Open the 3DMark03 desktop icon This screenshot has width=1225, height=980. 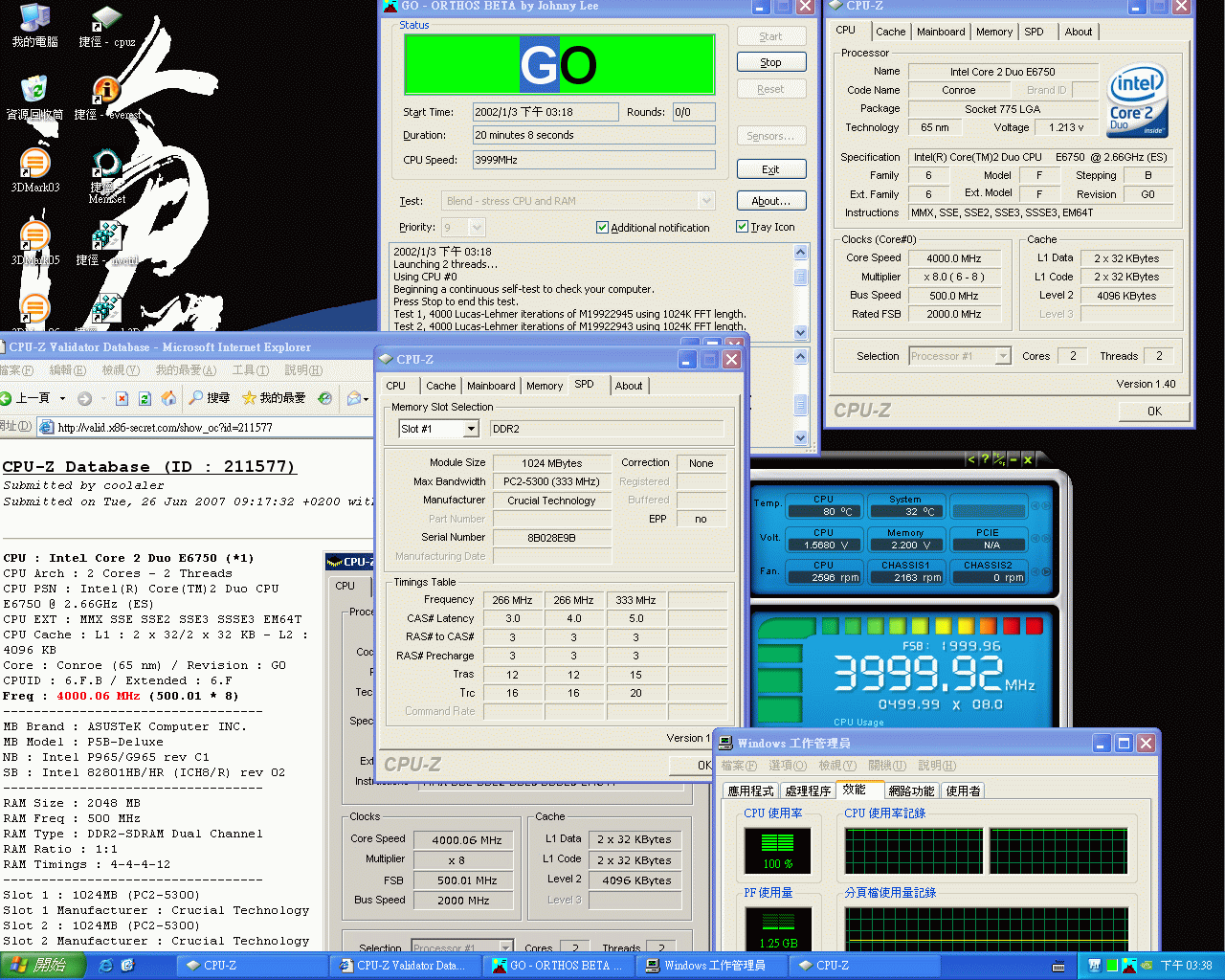pyautogui.click(x=34, y=170)
